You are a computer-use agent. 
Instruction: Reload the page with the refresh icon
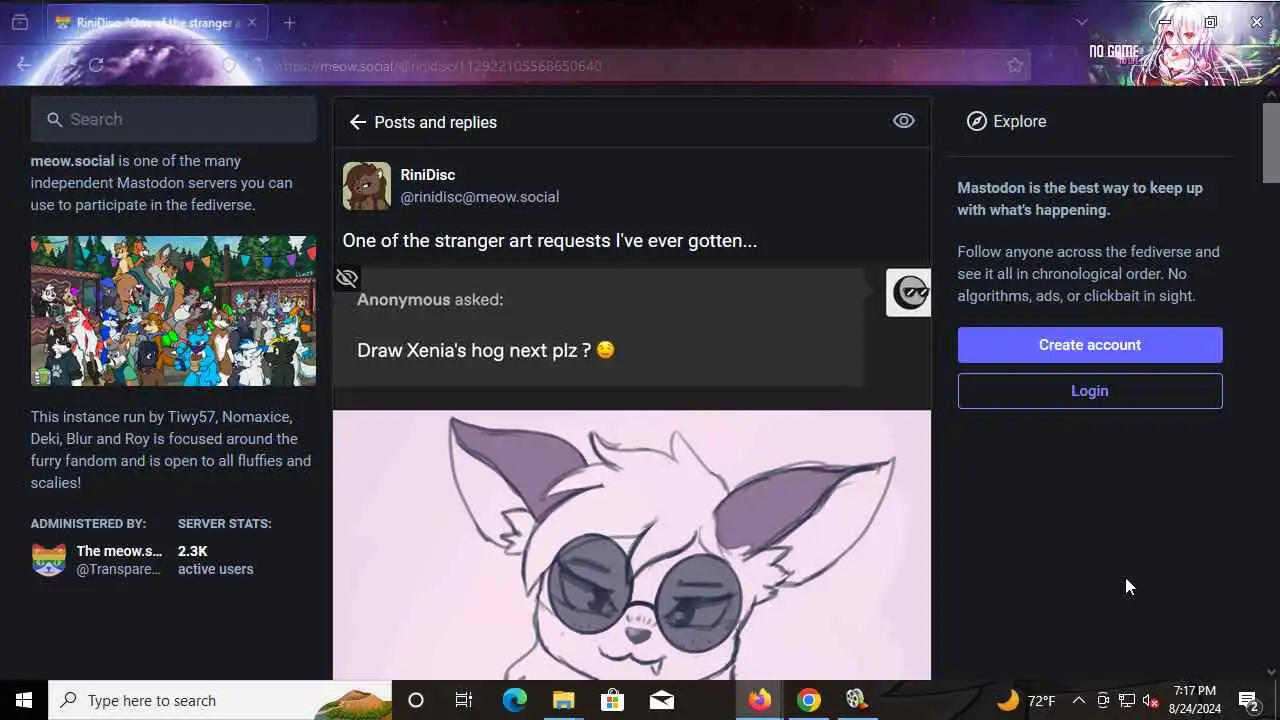96,65
